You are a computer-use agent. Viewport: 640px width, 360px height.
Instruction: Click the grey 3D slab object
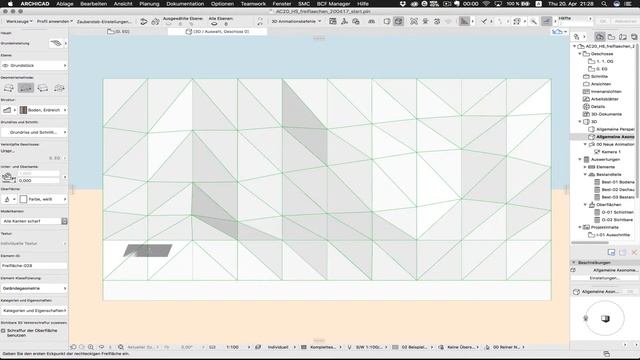pyautogui.click(x=148, y=250)
